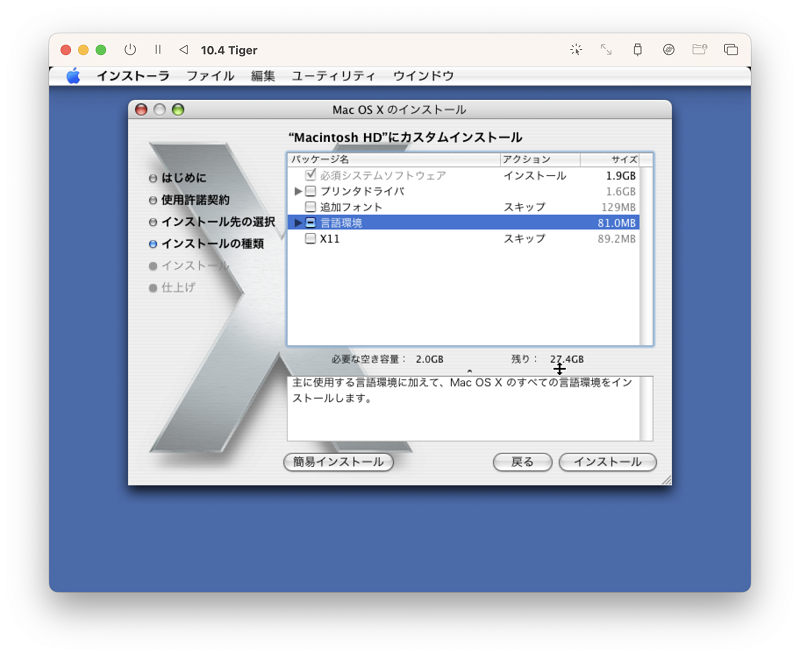Viewport: 800px width, 657px height.
Task: Click the resize arrows icon in VM toolbar
Action: (606, 49)
